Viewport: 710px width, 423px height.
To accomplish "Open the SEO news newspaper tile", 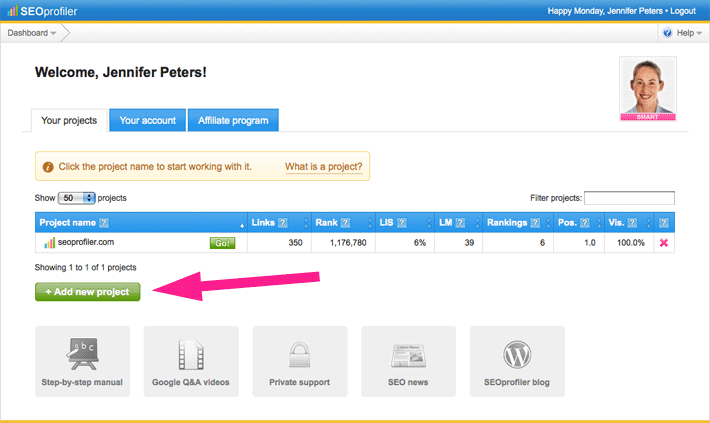I will click(x=408, y=361).
